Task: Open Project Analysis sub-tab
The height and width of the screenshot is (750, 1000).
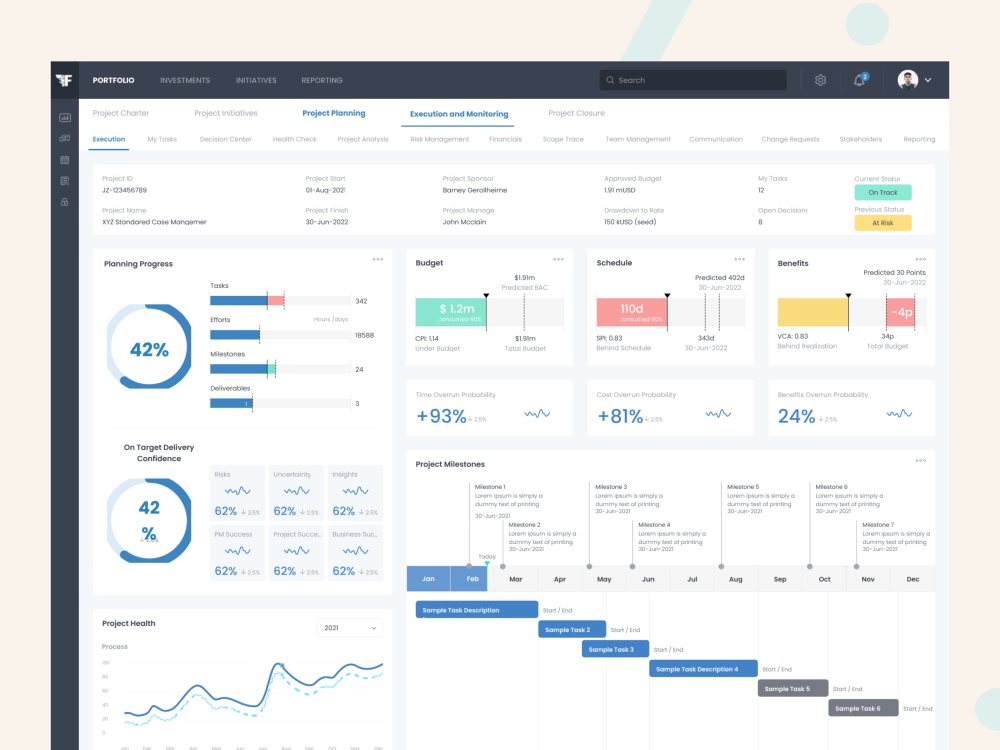Action: click(x=363, y=139)
